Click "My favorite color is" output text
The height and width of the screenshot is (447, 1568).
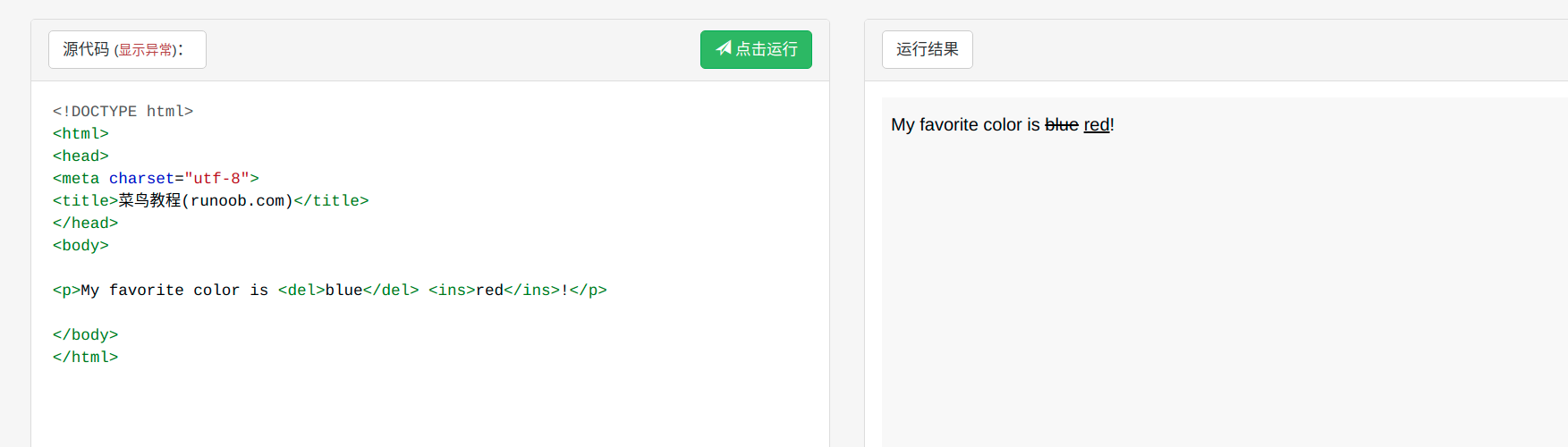point(964,125)
